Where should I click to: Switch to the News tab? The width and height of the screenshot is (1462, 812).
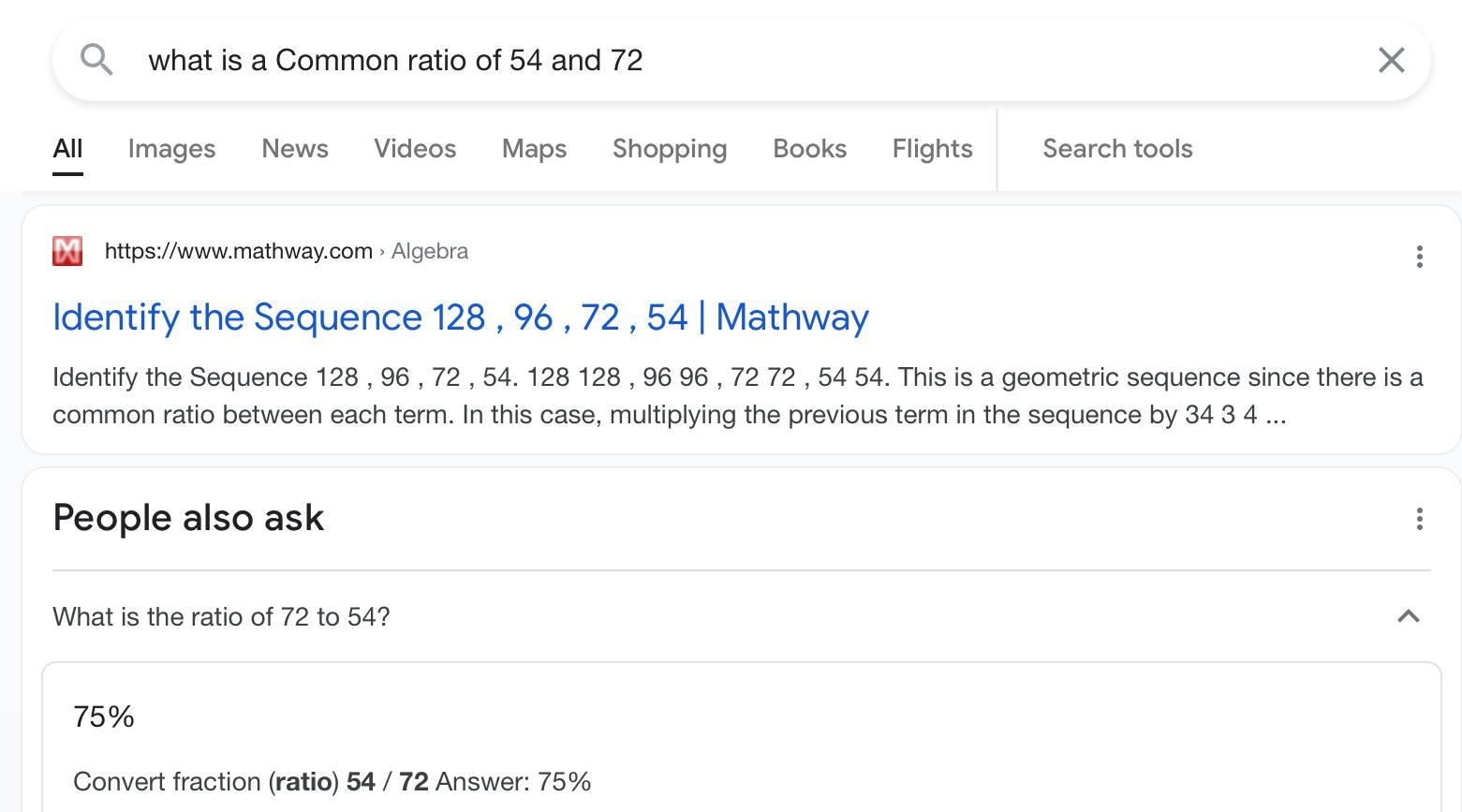[295, 149]
